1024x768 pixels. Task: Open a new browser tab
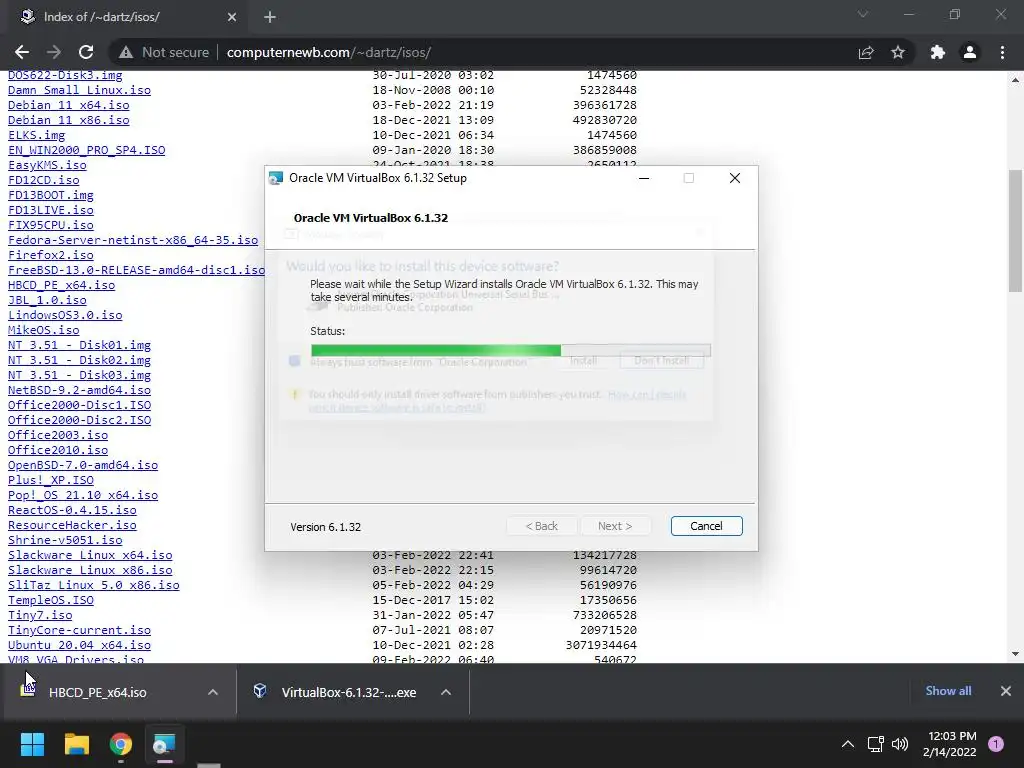[x=270, y=17]
